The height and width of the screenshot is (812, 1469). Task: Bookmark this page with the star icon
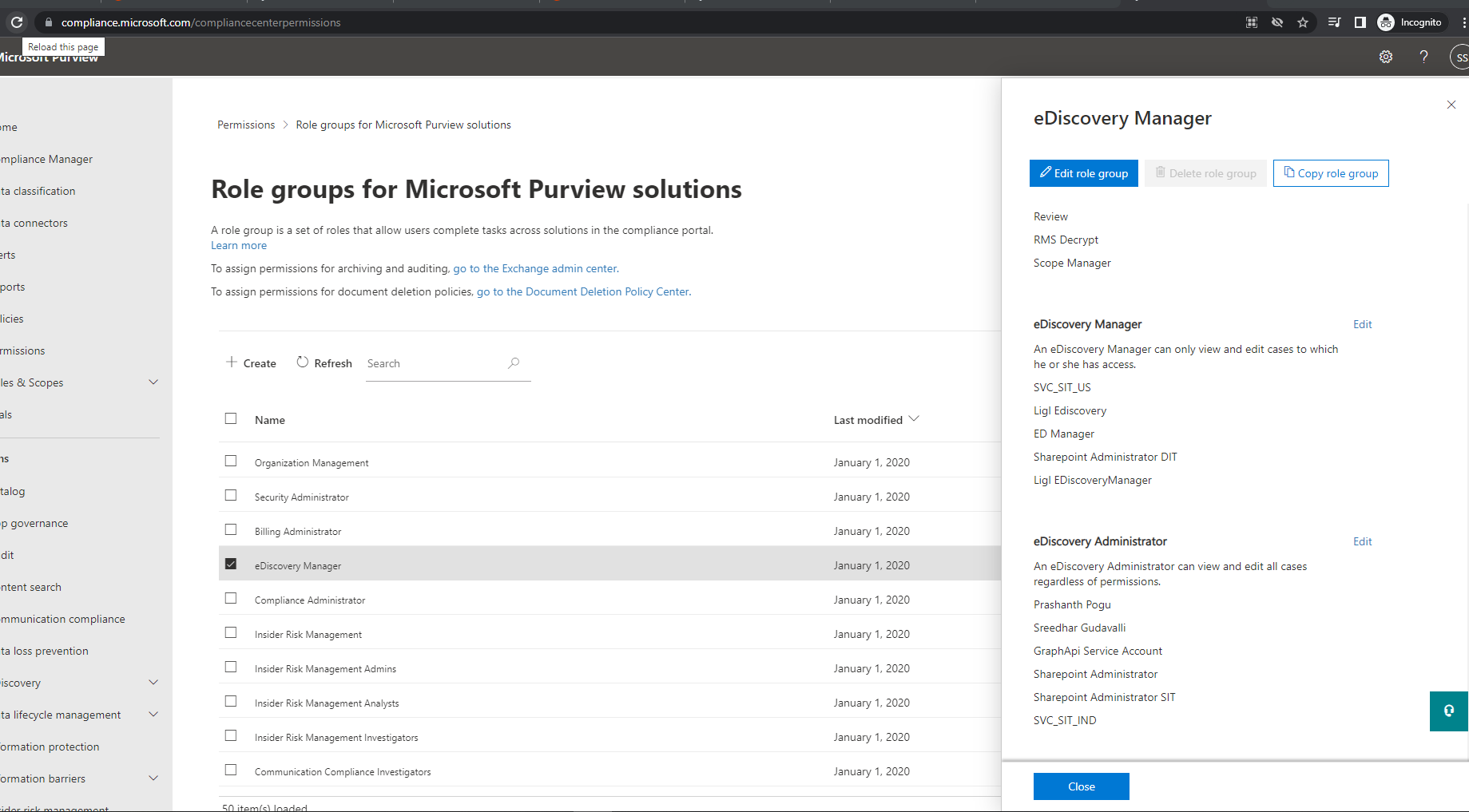coord(1303,22)
